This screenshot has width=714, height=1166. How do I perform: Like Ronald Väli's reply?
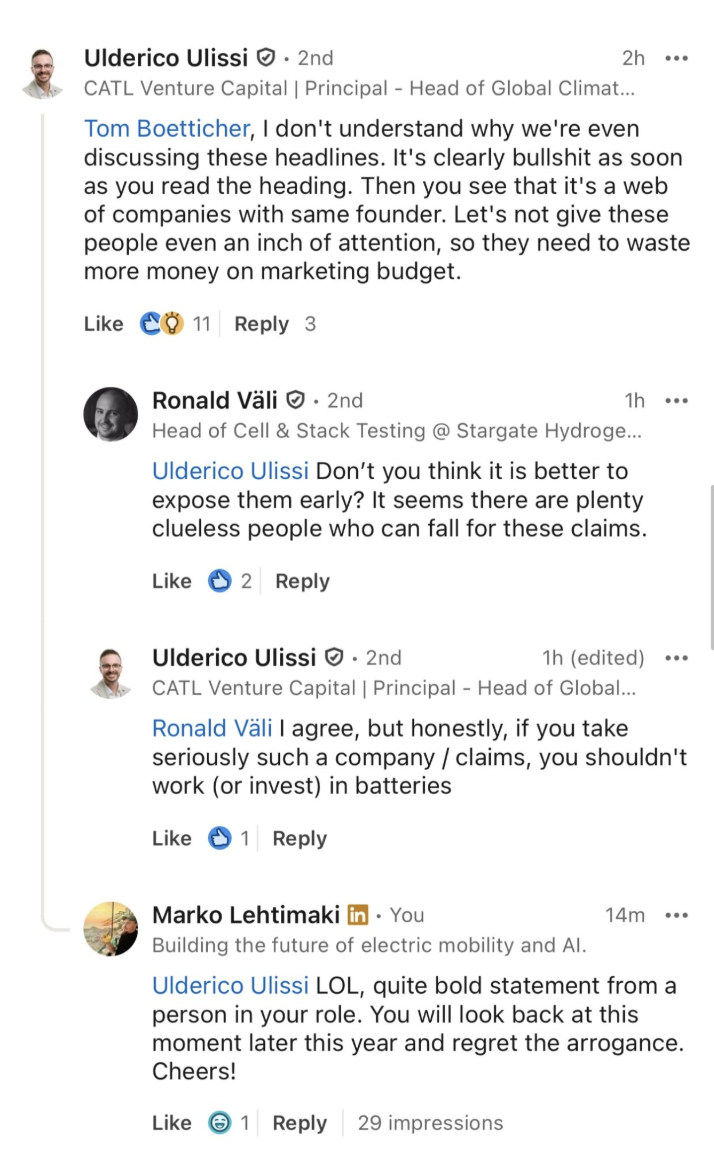point(171,581)
